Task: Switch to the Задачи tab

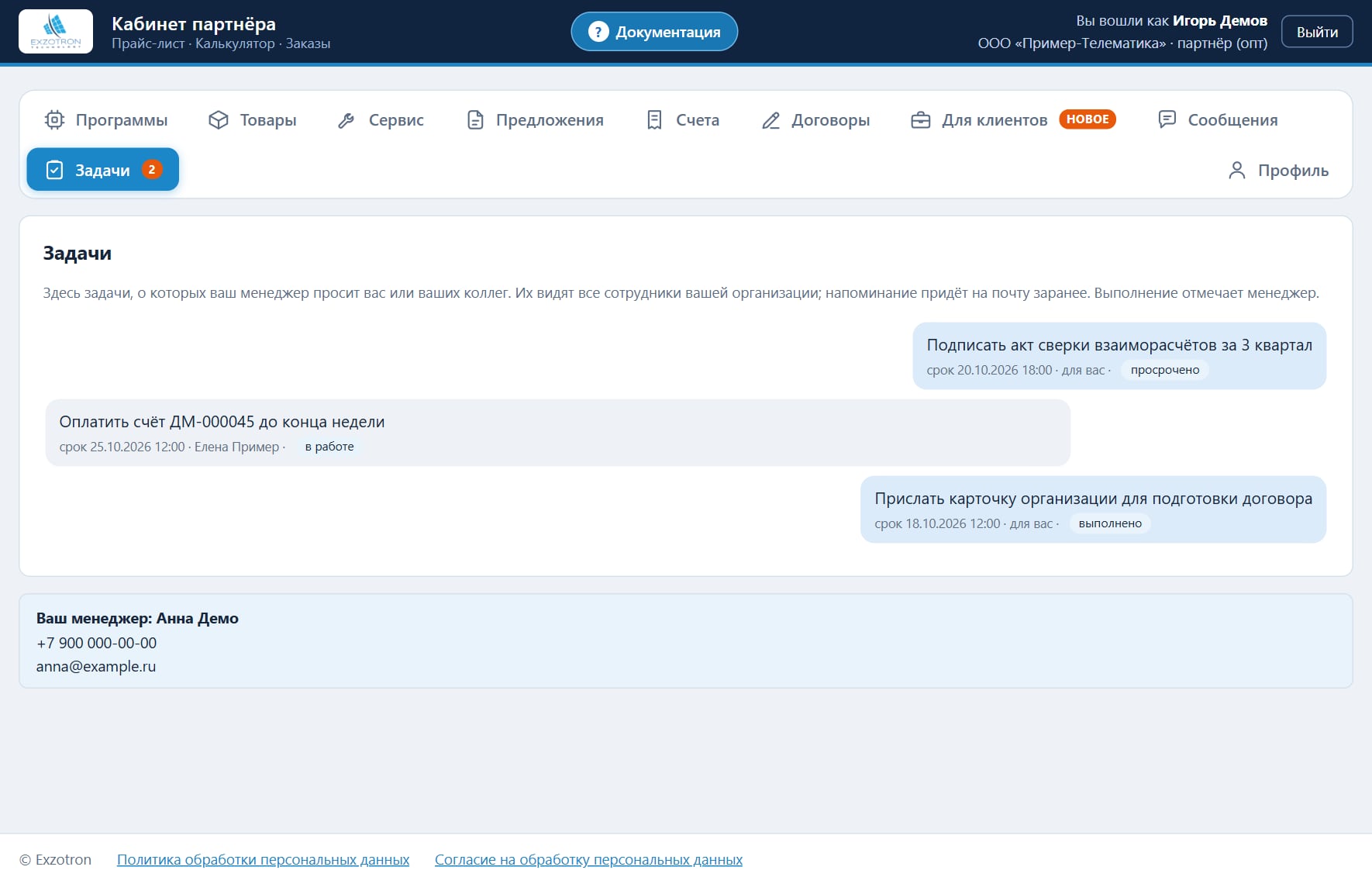Action: [x=103, y=170]
